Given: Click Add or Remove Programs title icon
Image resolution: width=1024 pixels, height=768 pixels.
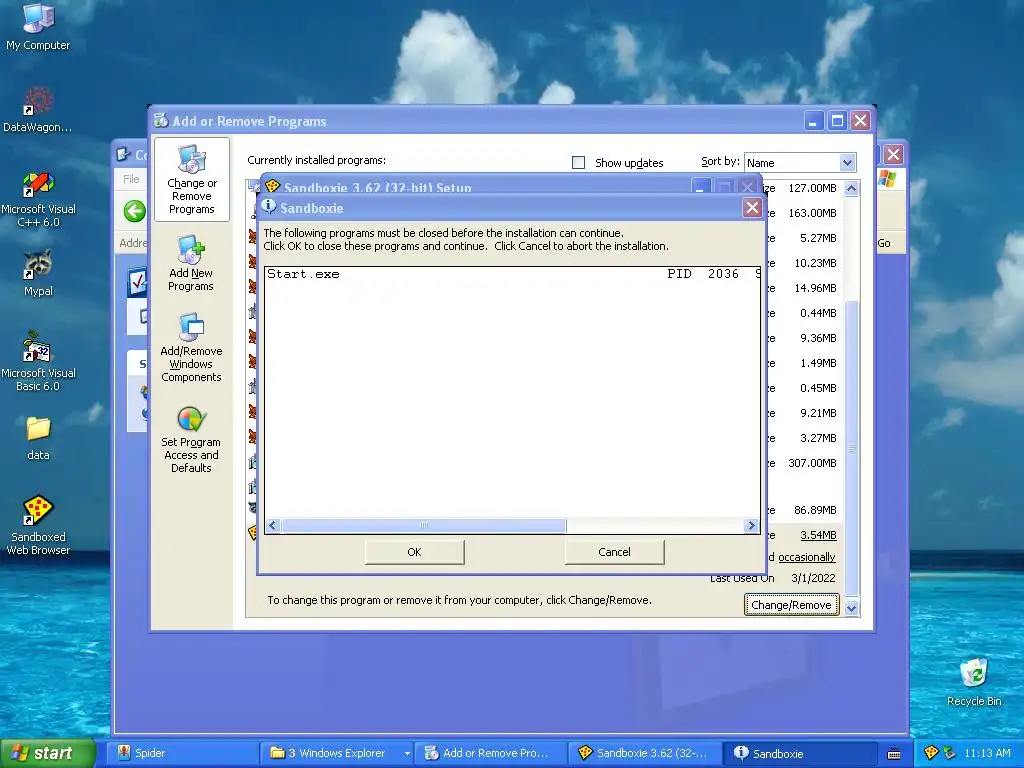Looking at the screenshot, I should 161,121.
